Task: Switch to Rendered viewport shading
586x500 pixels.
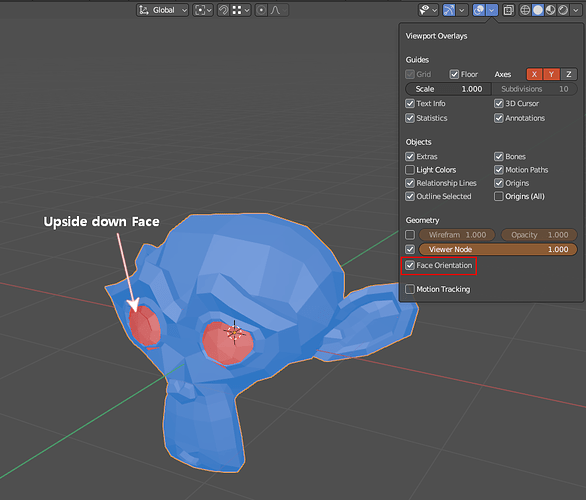Action: click(563, 10)
